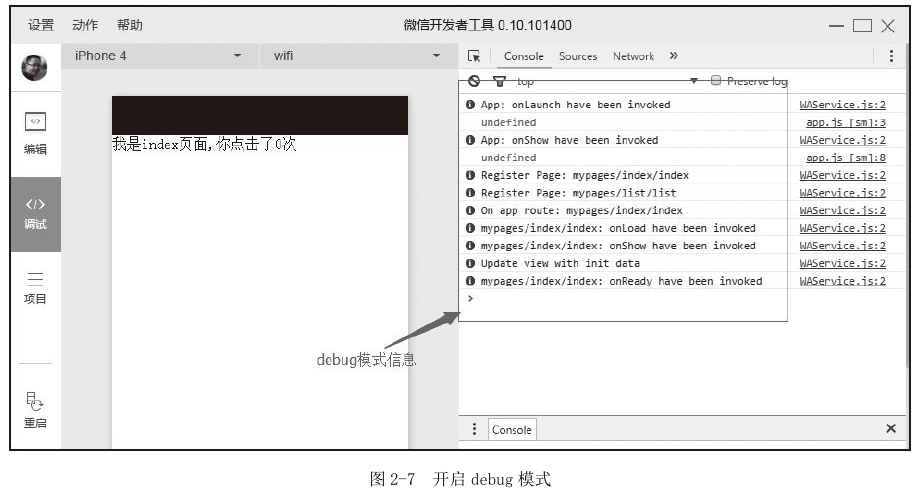This screenshot has width=917, height=489.
Task: Close the bottom console drawer
Action: coord(891,429)
